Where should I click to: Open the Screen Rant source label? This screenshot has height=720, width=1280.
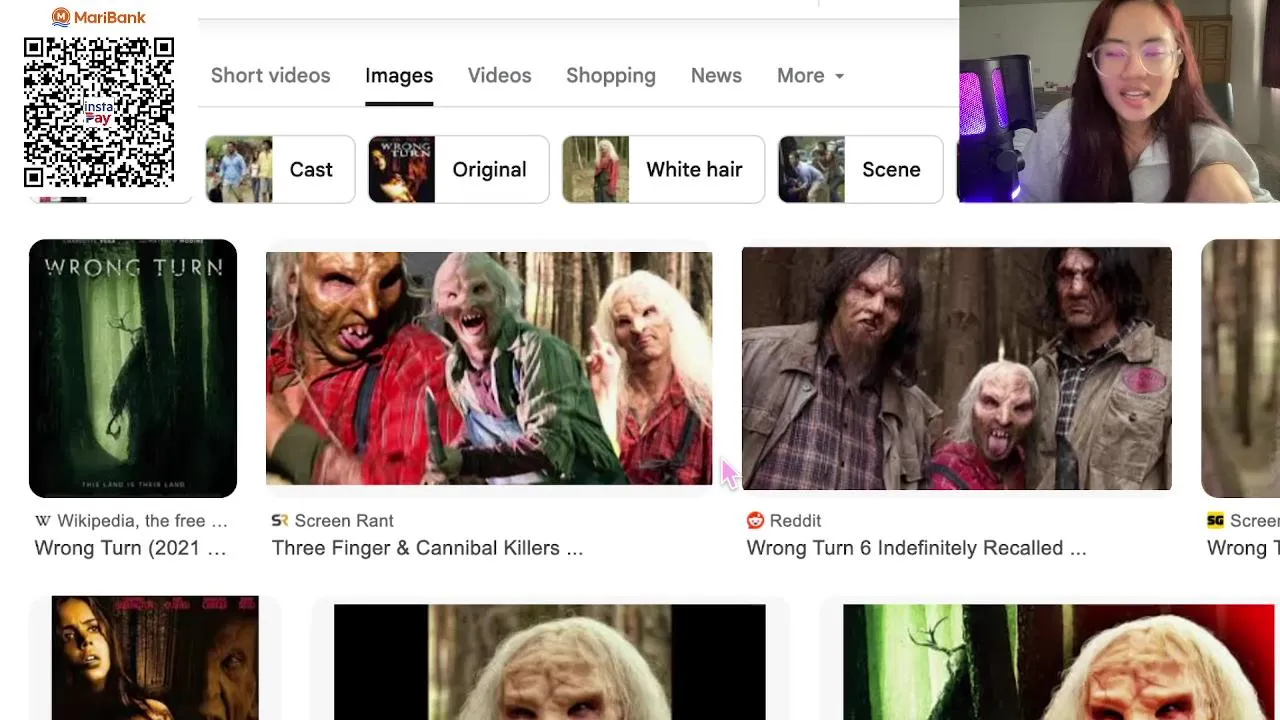point(344,521)
